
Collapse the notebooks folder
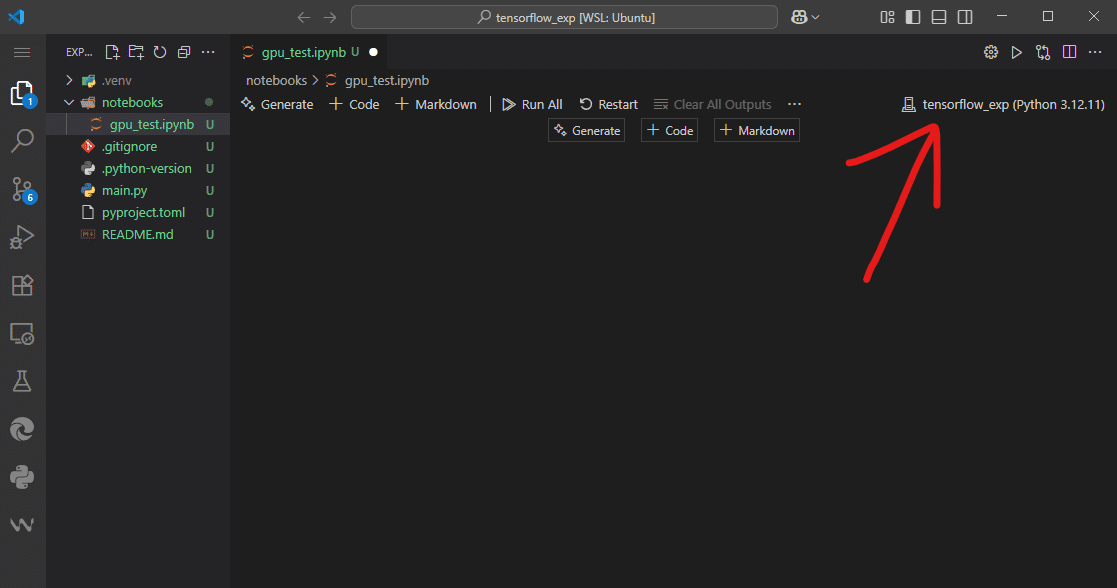69,101
